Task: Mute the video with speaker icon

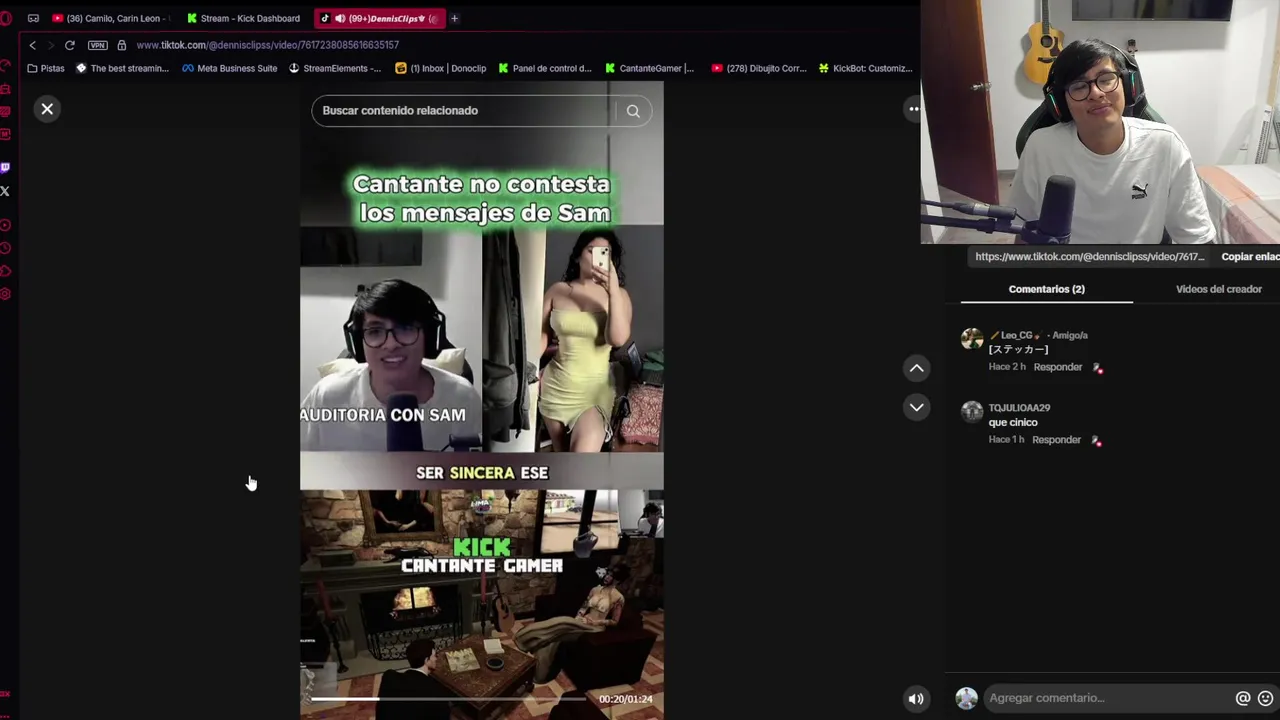Action: pyautogui.click(x=915, y=699)
